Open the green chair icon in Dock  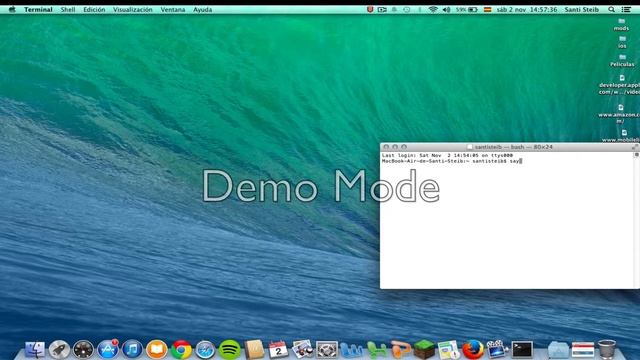point(376,350)
